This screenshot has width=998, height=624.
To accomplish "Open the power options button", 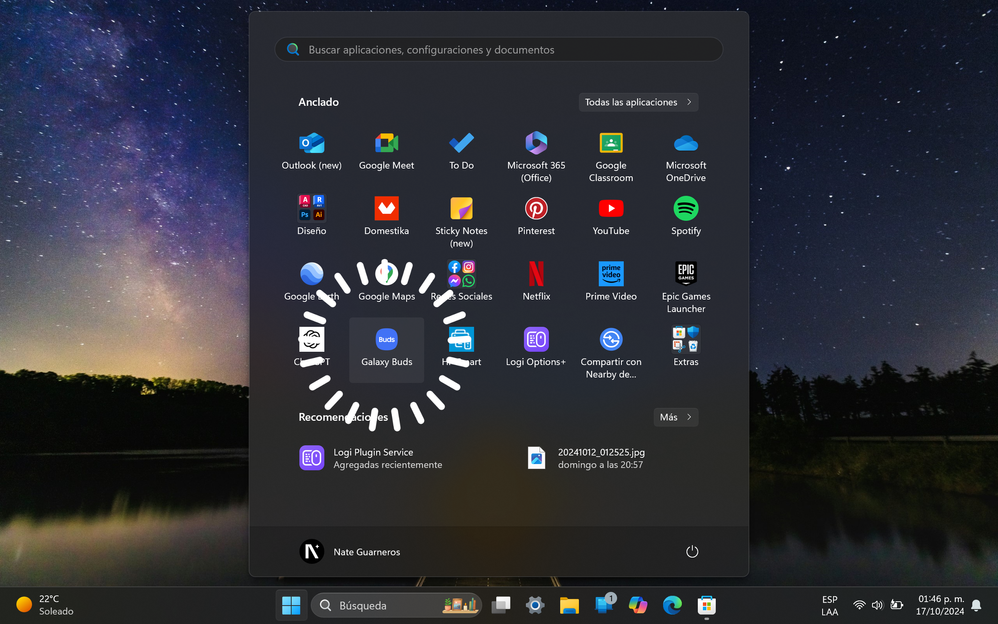I will pos(692,551).
